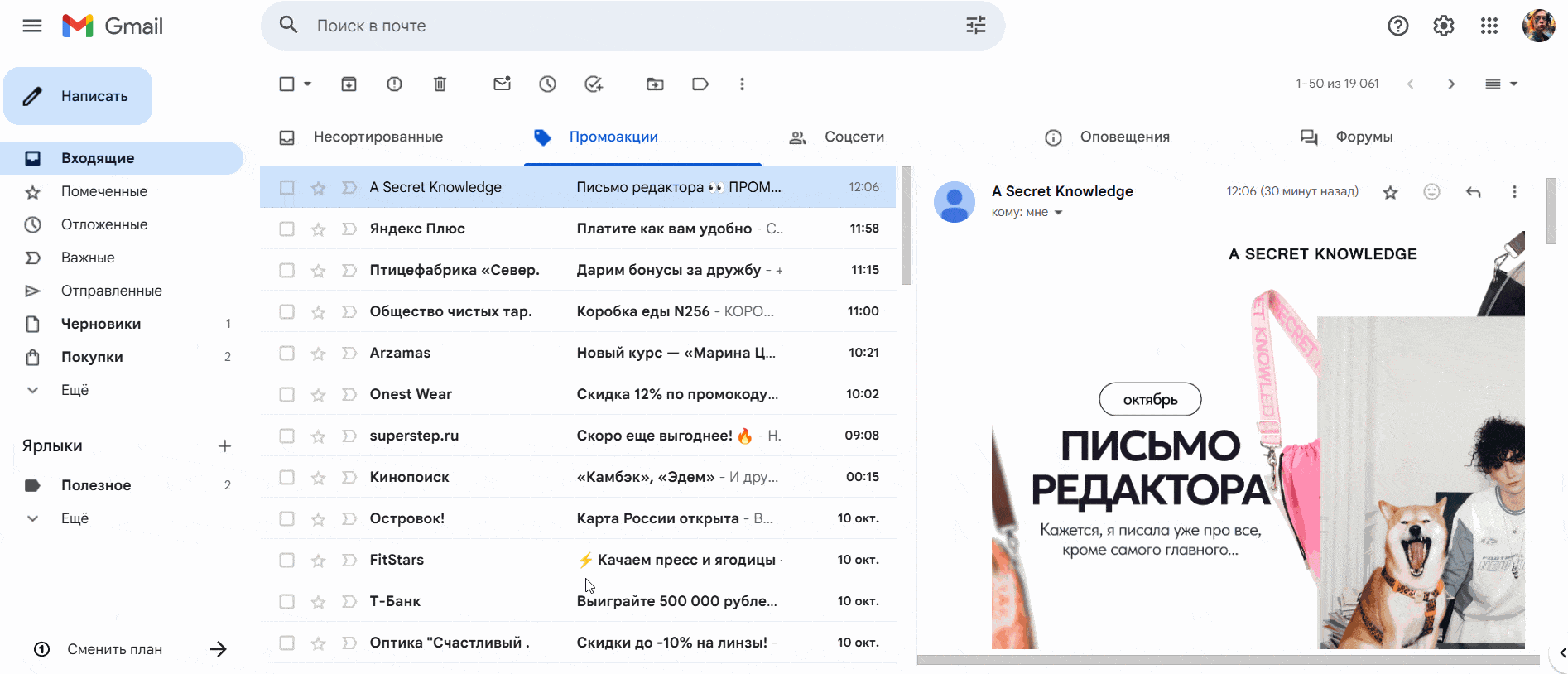Screen dimensions: 1568x674
Task: Open the Оповещения tab
Action: tap(1123, 137)
